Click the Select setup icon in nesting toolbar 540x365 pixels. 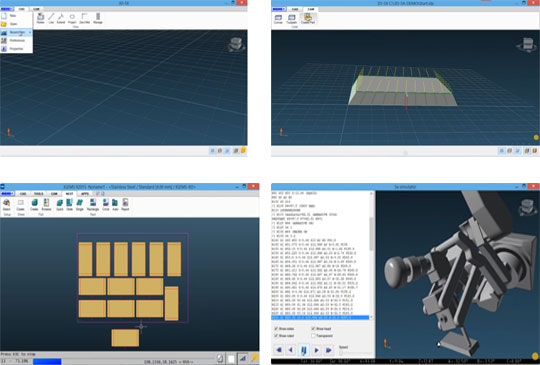[6, 205]
